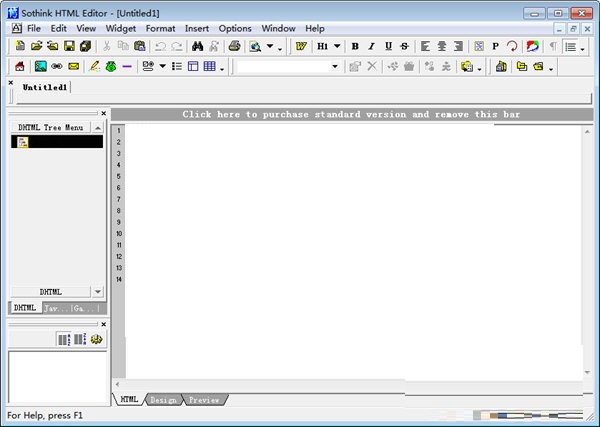Expand first toolbar options chevron after preview
Image resolution: width=600 pixels, height=427 pixels.
(x=280, y=49)
